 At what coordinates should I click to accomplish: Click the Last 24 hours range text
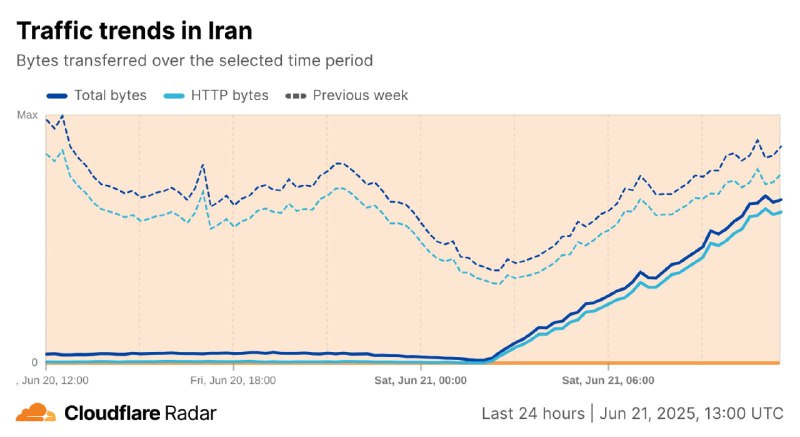pyautogui.click(x=533, y=413)
